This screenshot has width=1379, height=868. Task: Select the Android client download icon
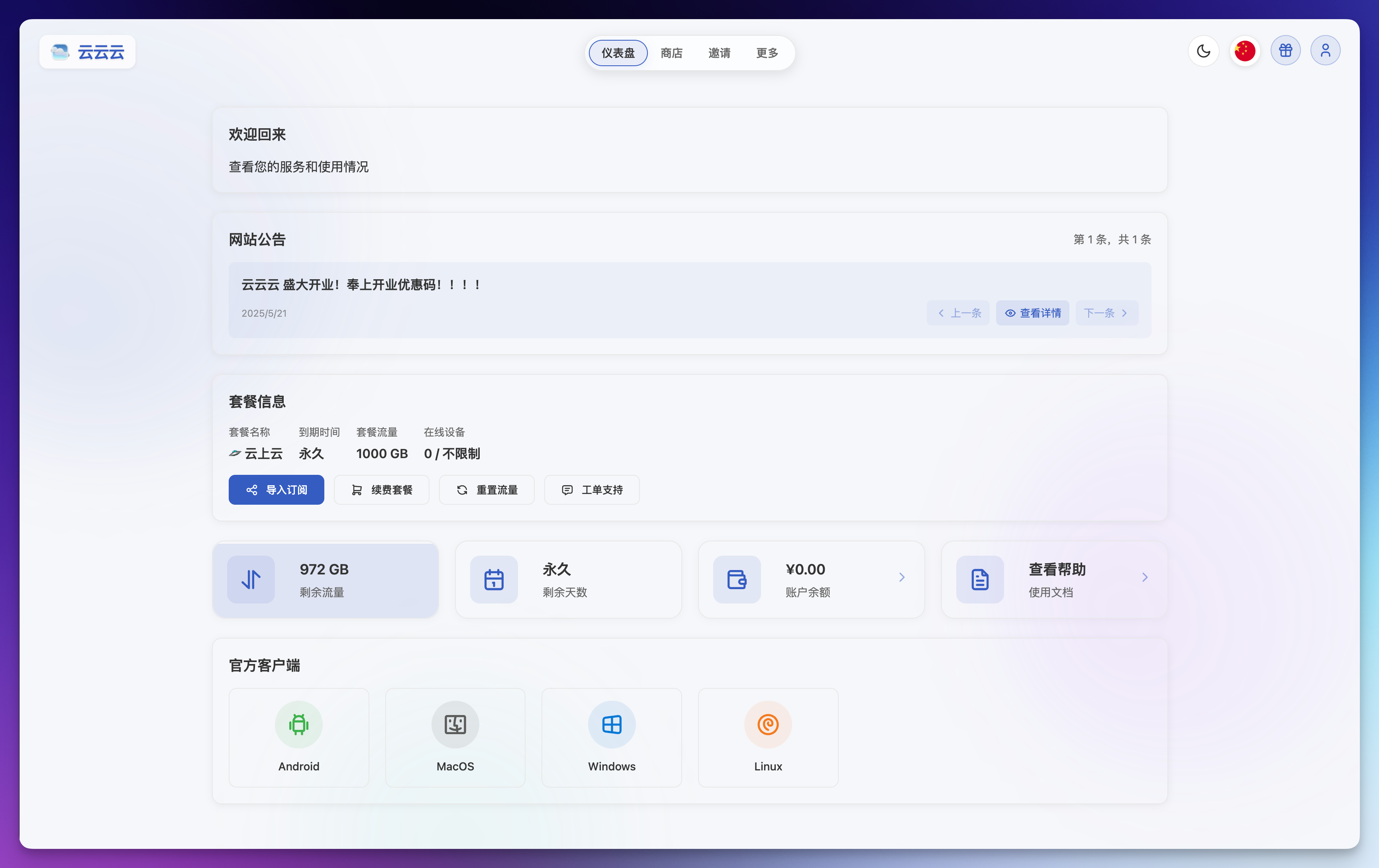(x=298, y=724)
